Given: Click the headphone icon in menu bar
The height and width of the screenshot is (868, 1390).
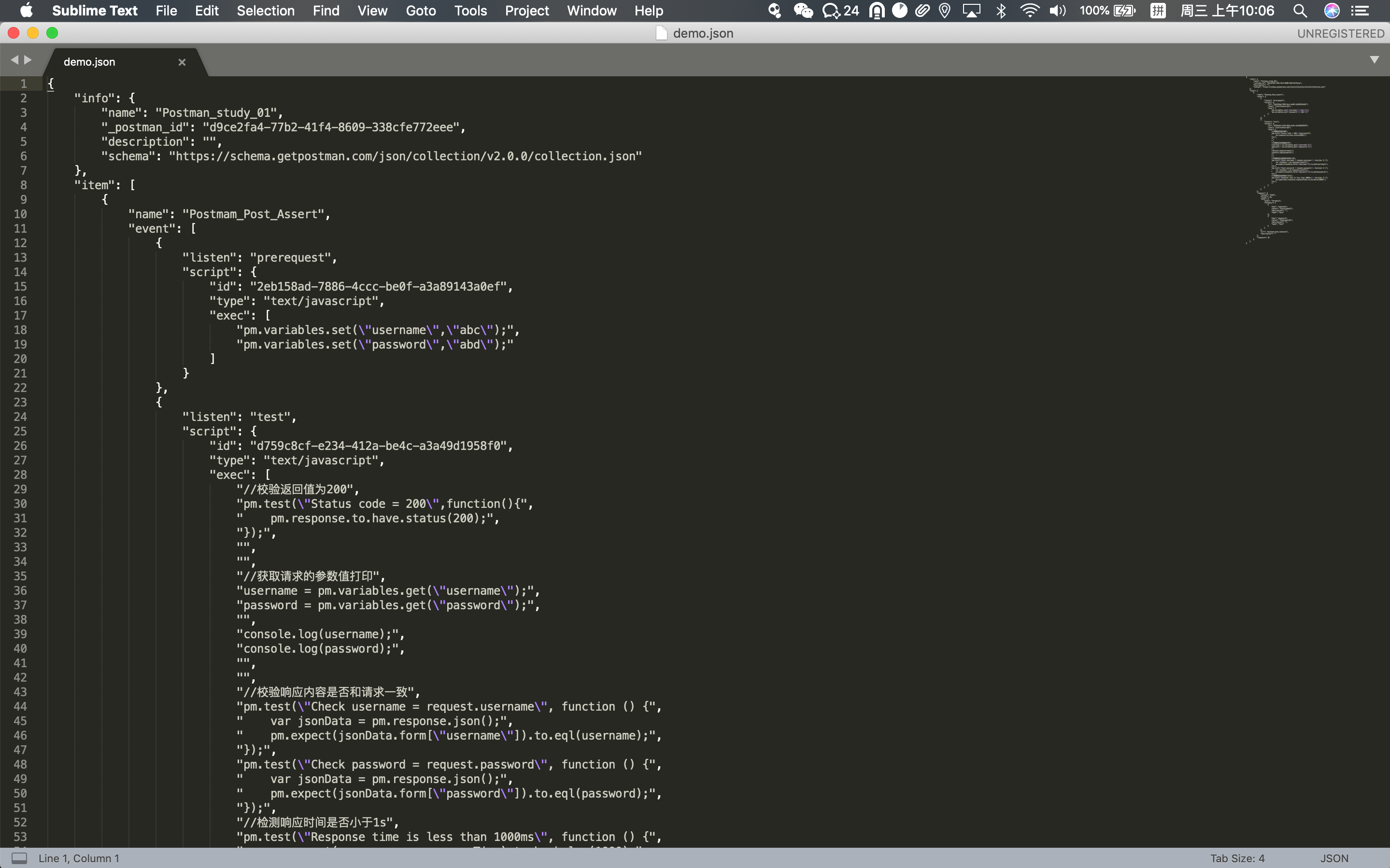Looking at the screenshot, I should coord(877,10).
